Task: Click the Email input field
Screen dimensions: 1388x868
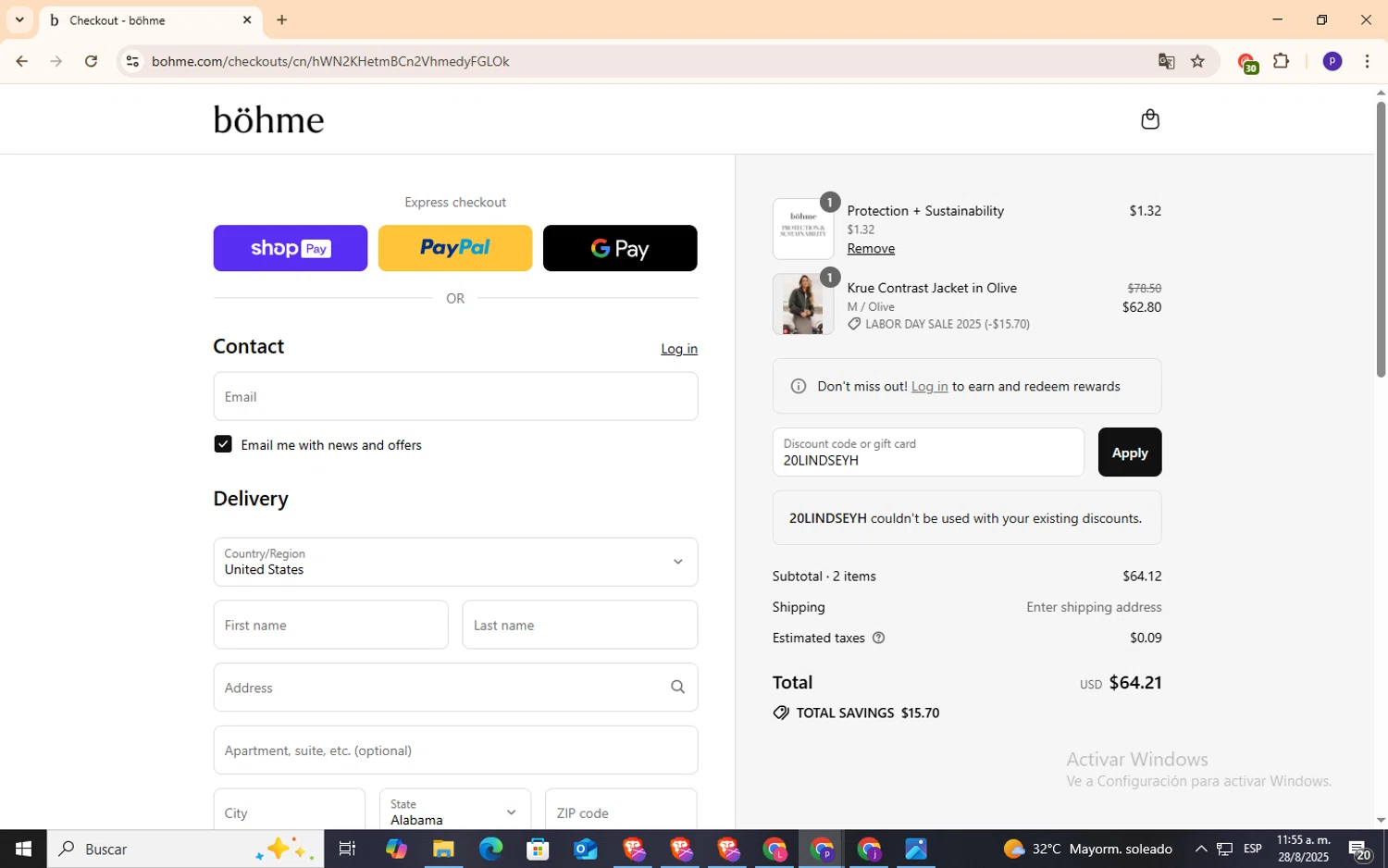Action: click(x=455, y=396)
